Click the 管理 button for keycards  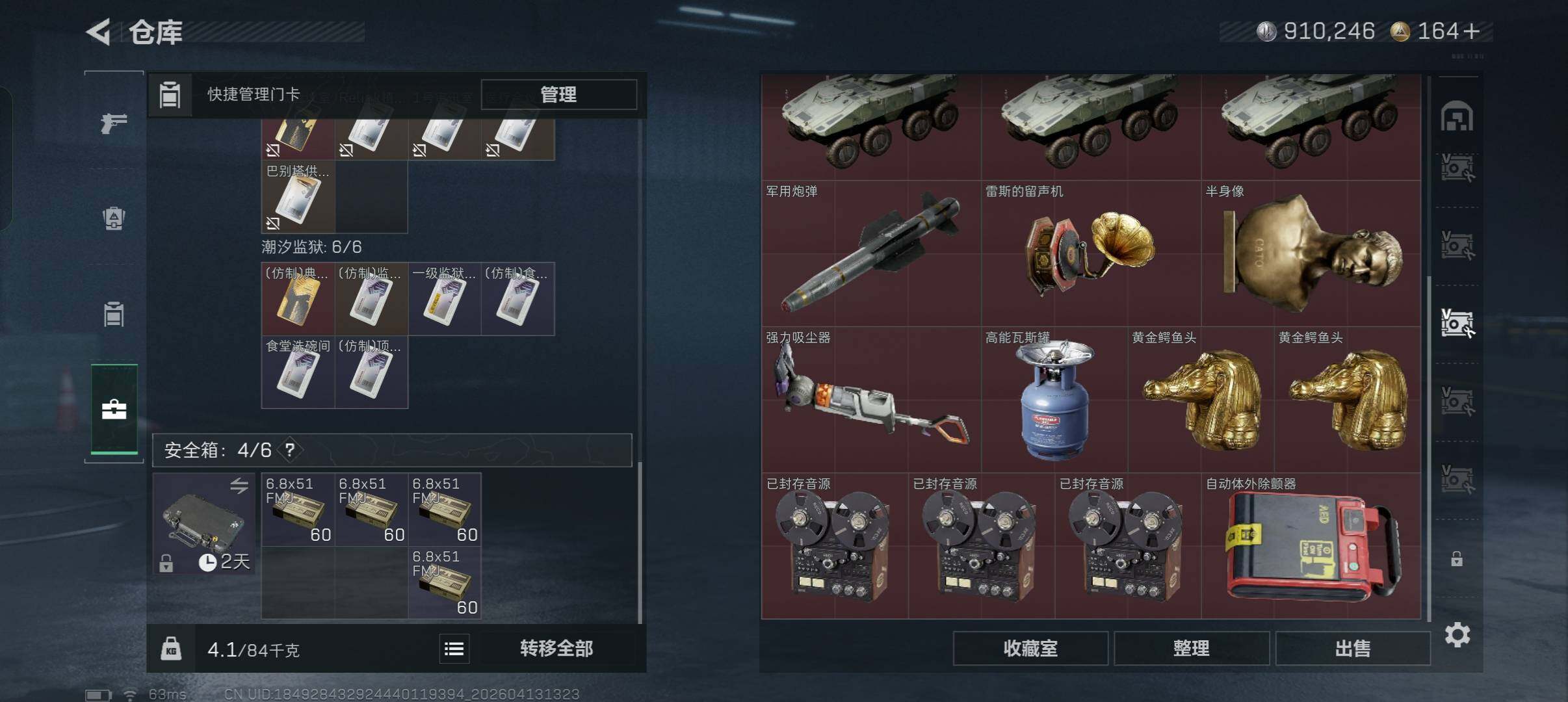point(558,95)
